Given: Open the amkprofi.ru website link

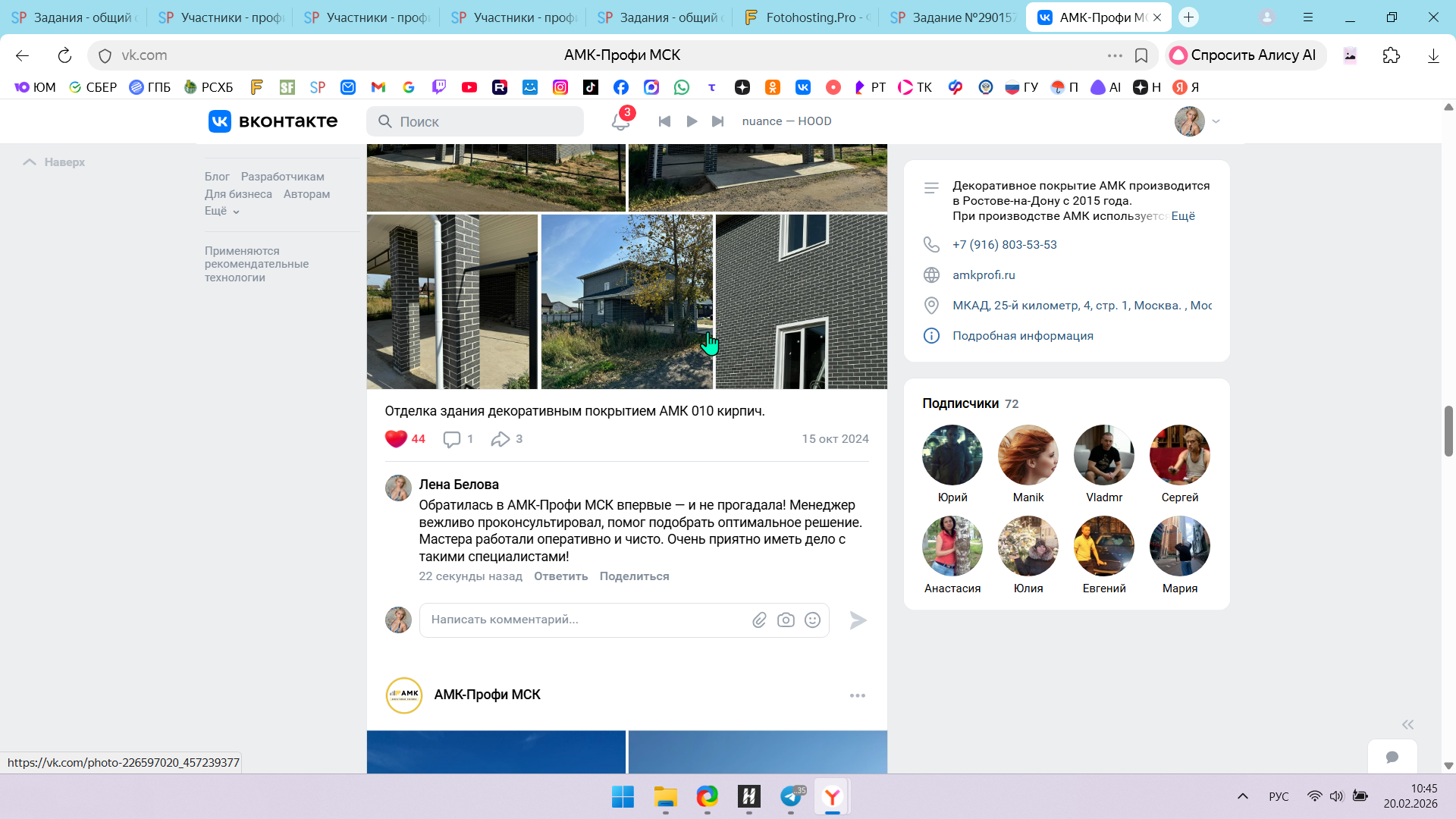Looking at the screenshot, I should (x=984, y=275).
